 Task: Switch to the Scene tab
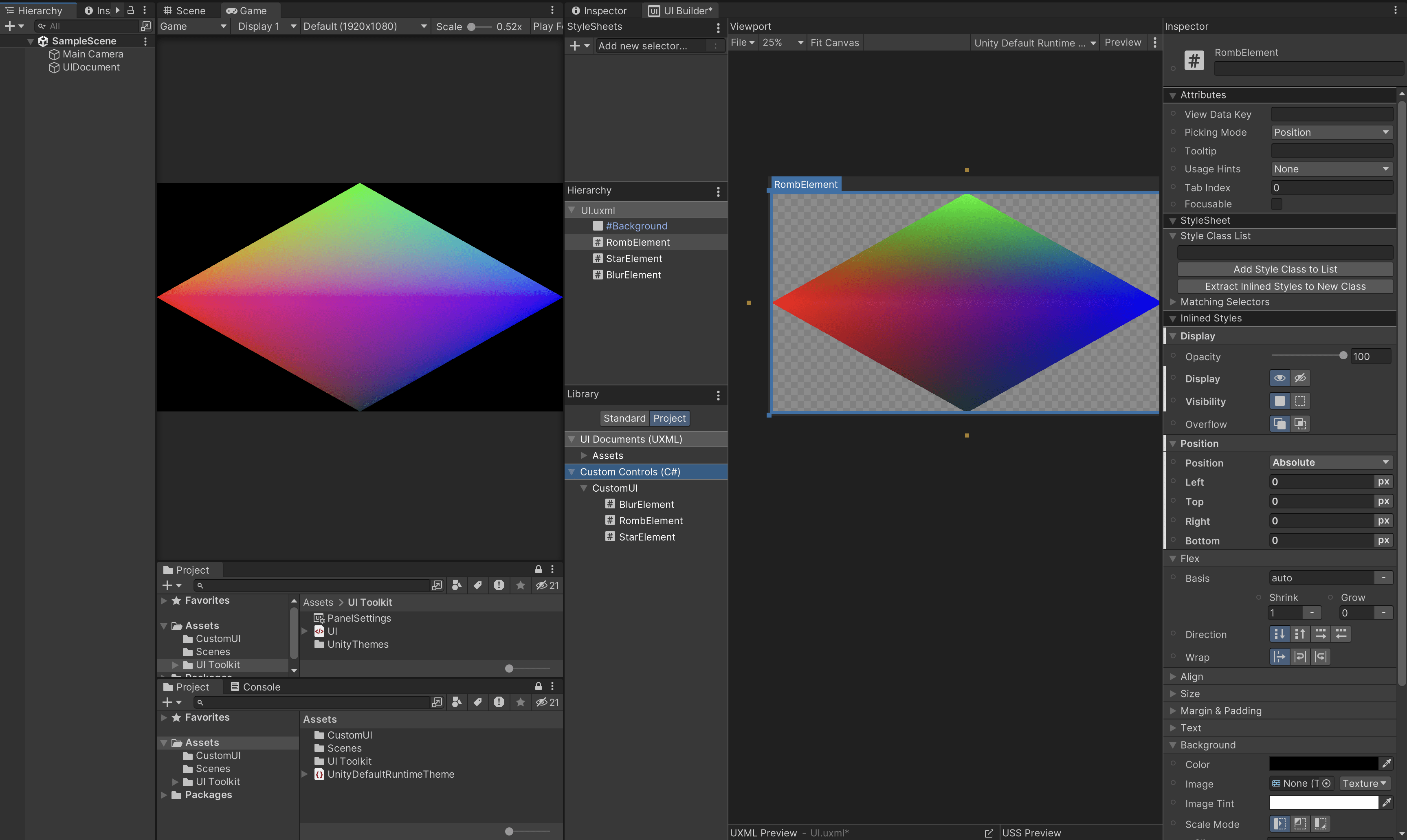[x=185, y=10]
